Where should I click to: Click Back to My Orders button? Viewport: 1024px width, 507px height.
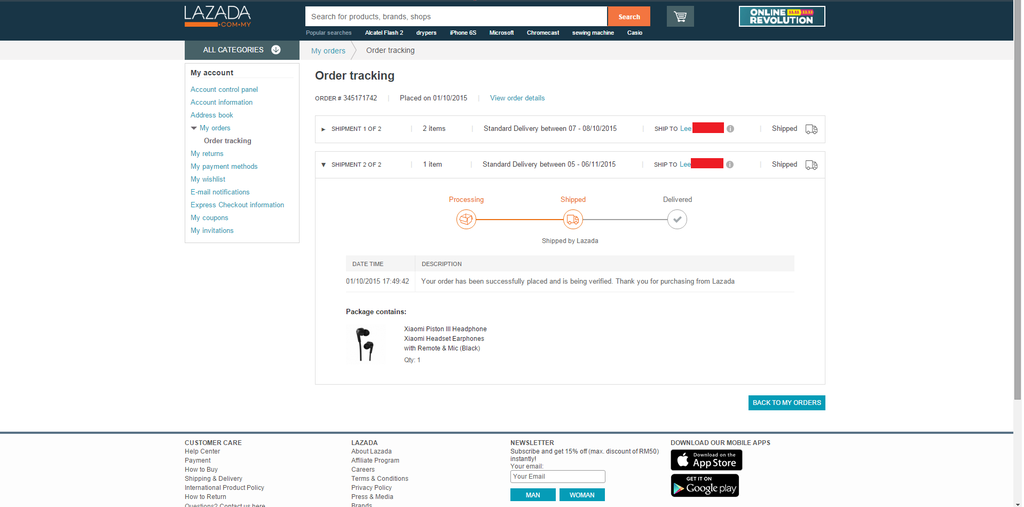(786, 403)
